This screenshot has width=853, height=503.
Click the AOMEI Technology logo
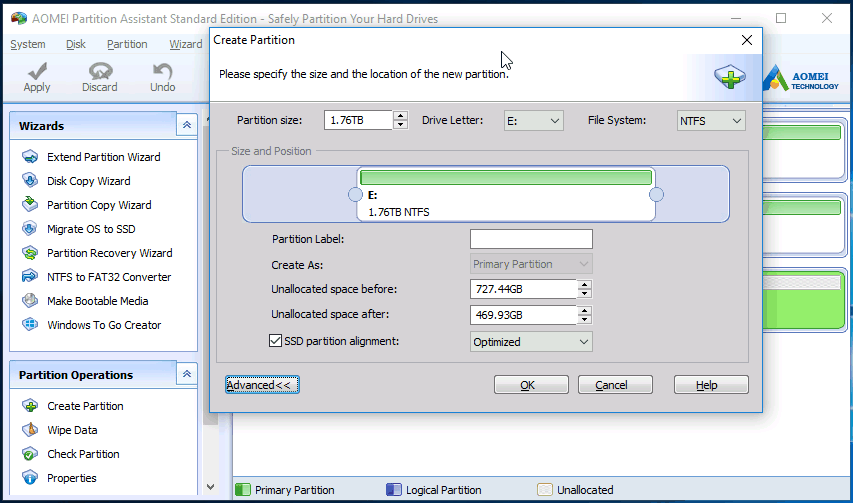800,79
